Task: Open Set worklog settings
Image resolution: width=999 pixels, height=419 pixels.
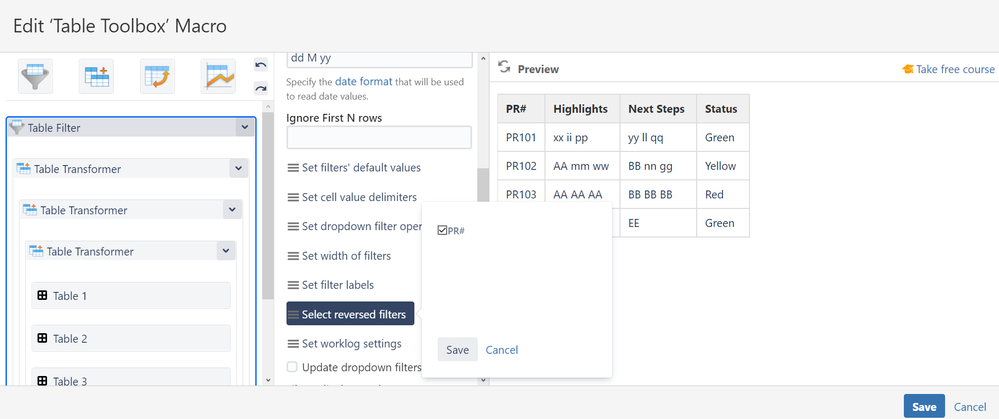Action: pos(344,344)
